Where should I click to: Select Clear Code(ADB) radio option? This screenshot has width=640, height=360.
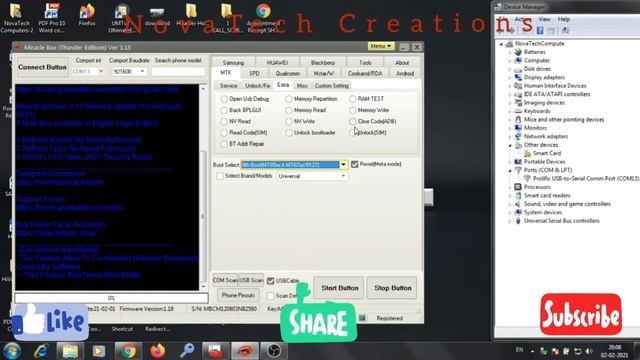tap(353, 122)
